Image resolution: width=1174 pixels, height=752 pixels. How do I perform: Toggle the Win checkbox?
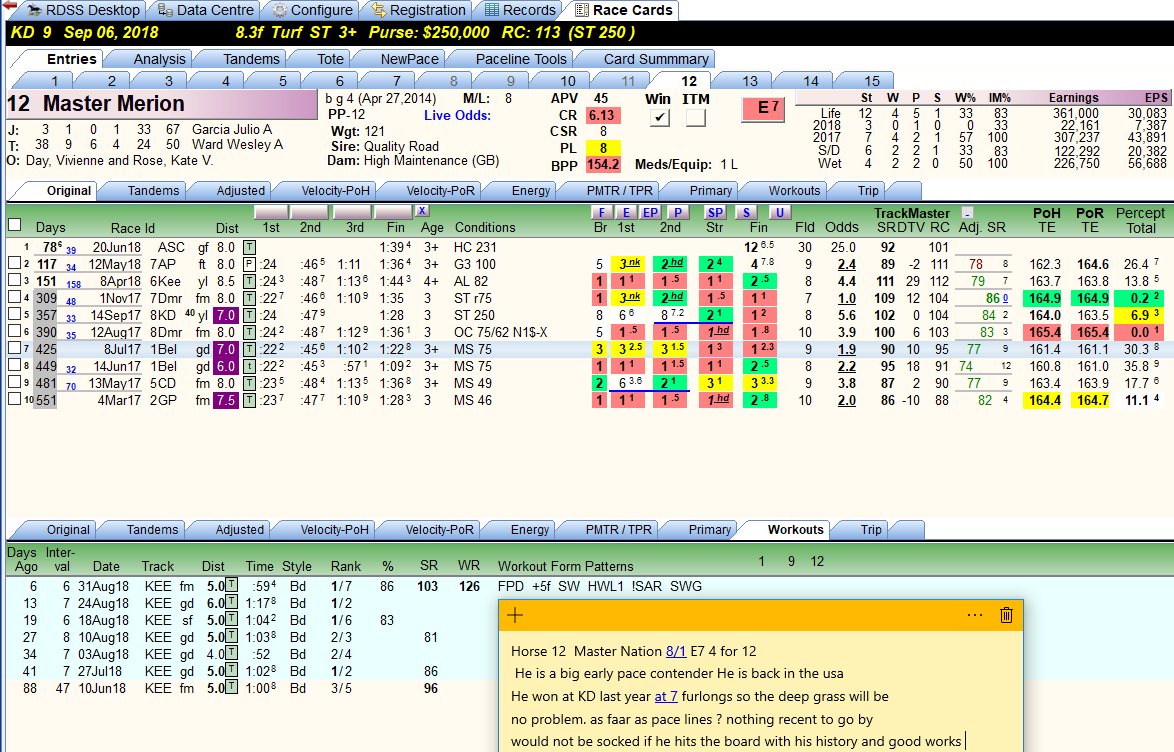659,118
